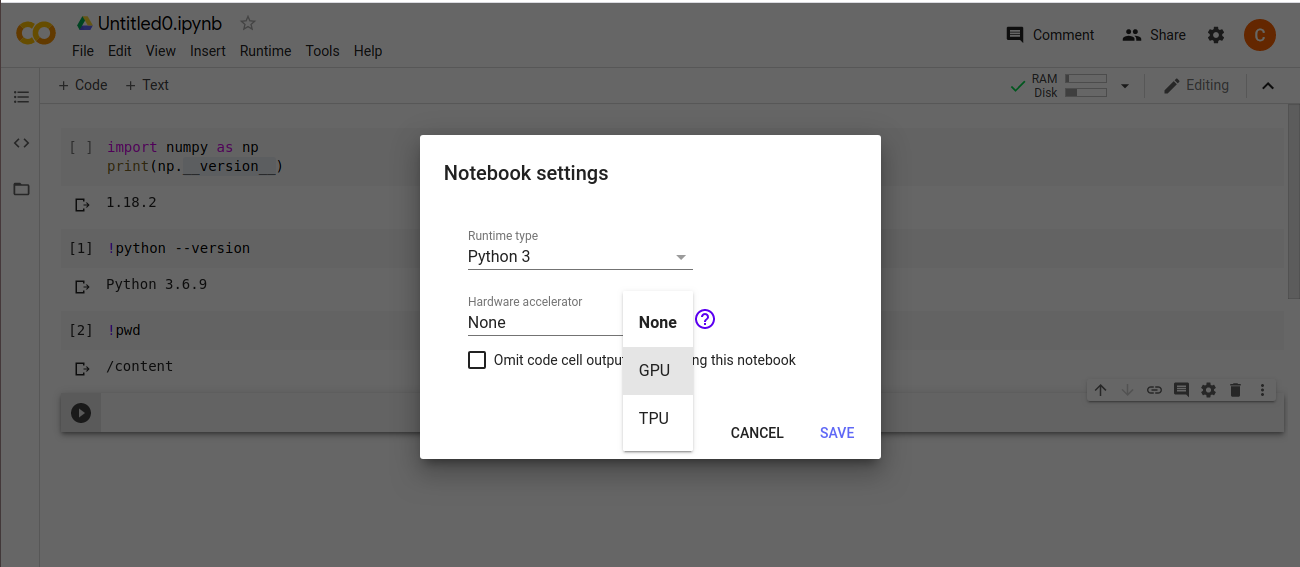The width and height of the screenshot is (1300, 567).
Task: Click the CANCEL button
Action: [757, 433]
